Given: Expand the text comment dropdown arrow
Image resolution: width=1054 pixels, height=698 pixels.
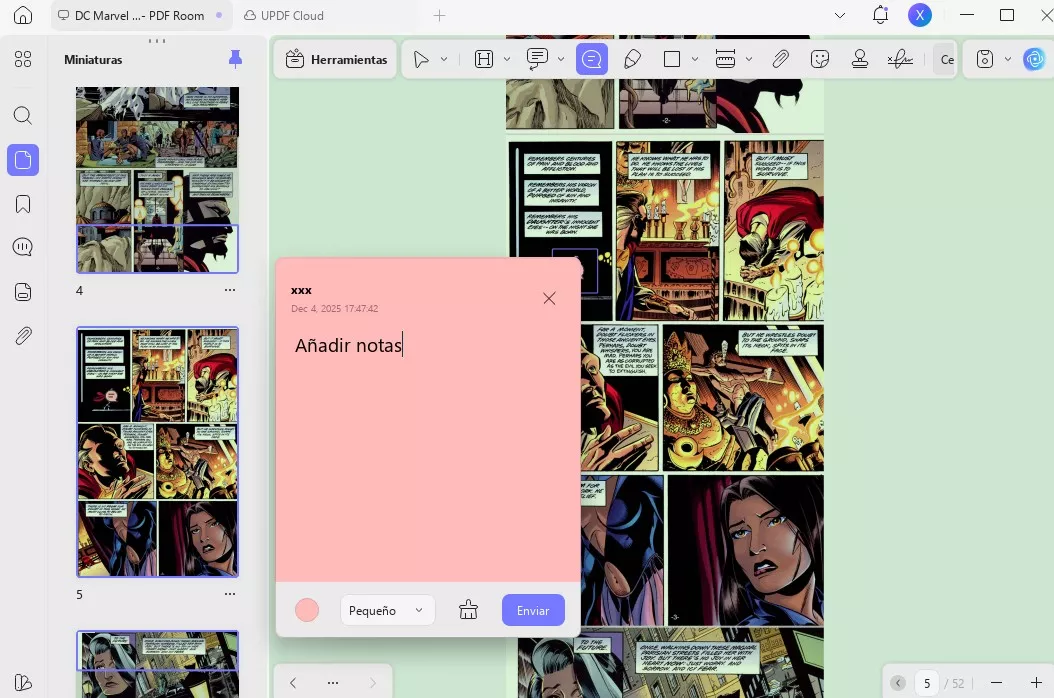Looking at the screenshot, I should (x=561, y=60).
